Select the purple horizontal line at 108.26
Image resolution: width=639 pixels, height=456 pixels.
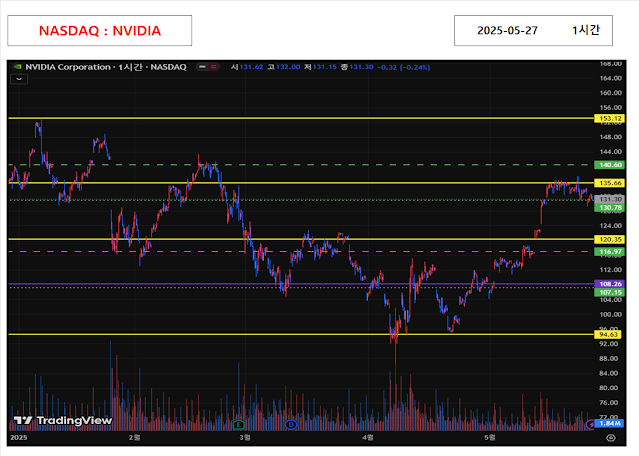[x=301, y=284]
